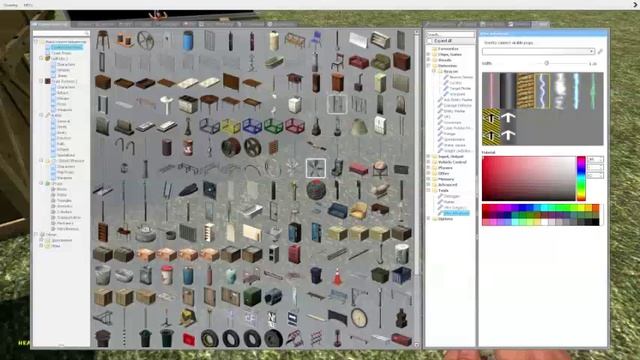Open the presets dropdown in Wire Advanced
The height and width of the screenshot is (360, 640).
[538, 51]
